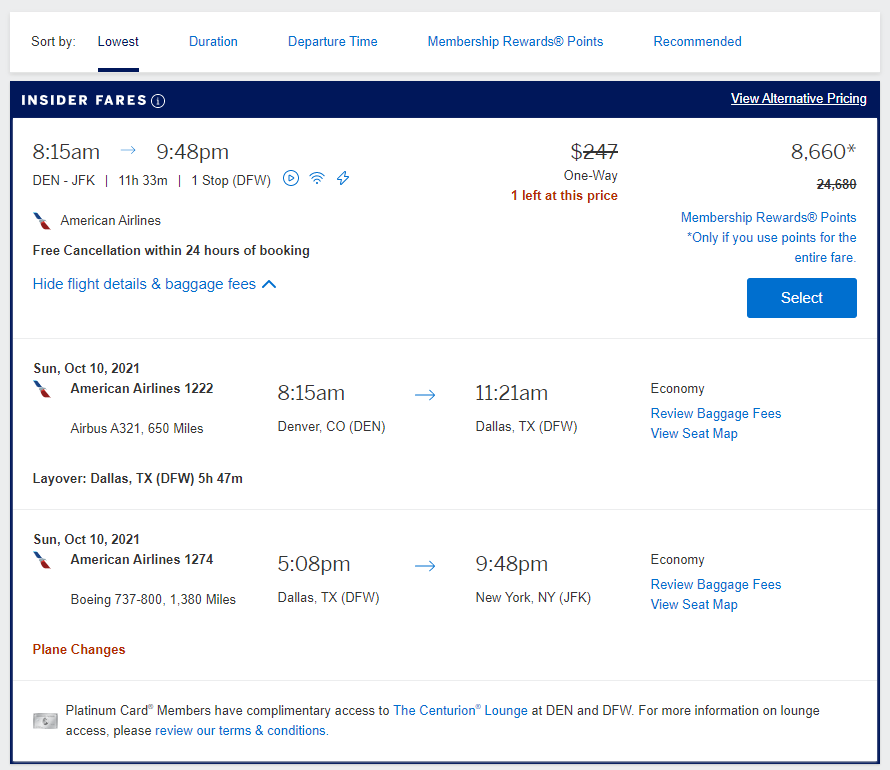
Task: Click the power outlet lightning icon
Action: click(343, 178)
